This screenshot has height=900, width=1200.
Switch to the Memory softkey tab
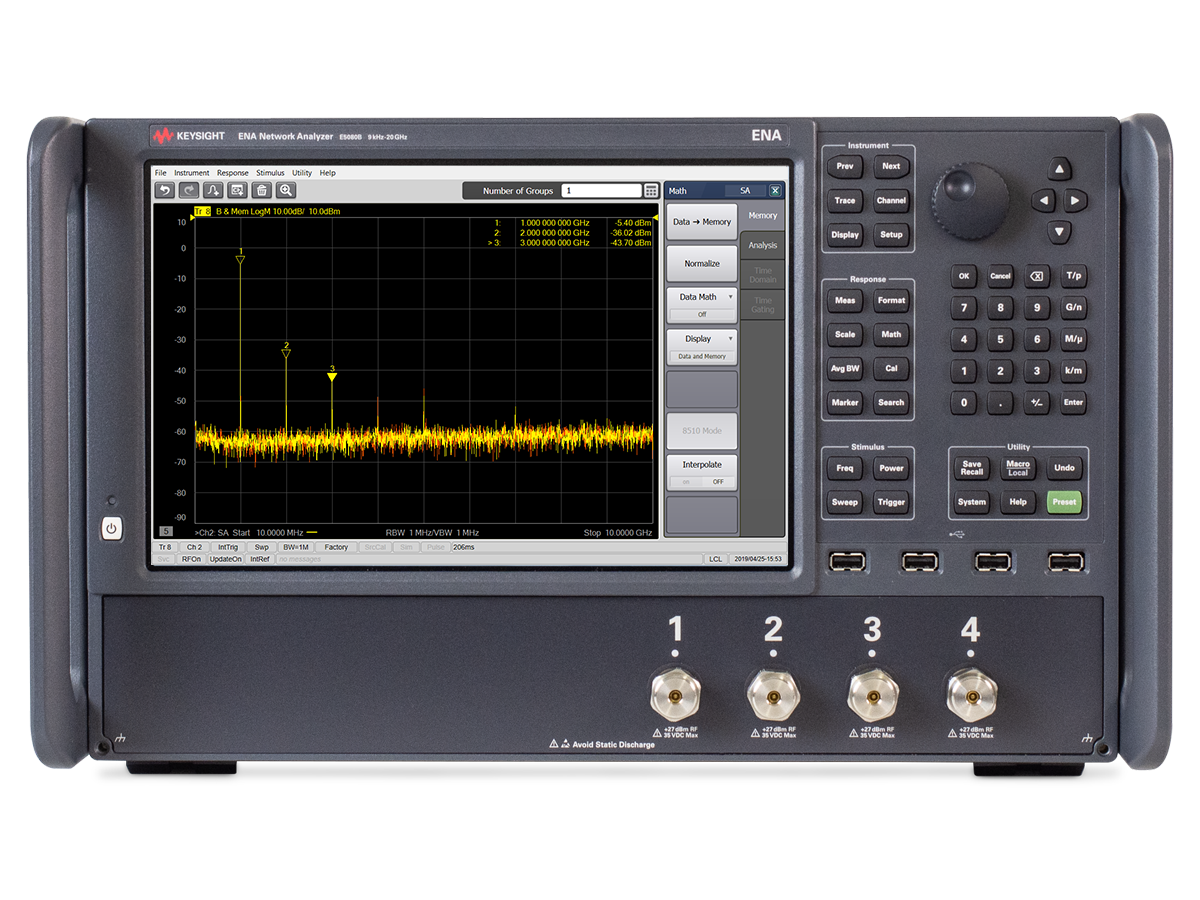pos(763,216)
